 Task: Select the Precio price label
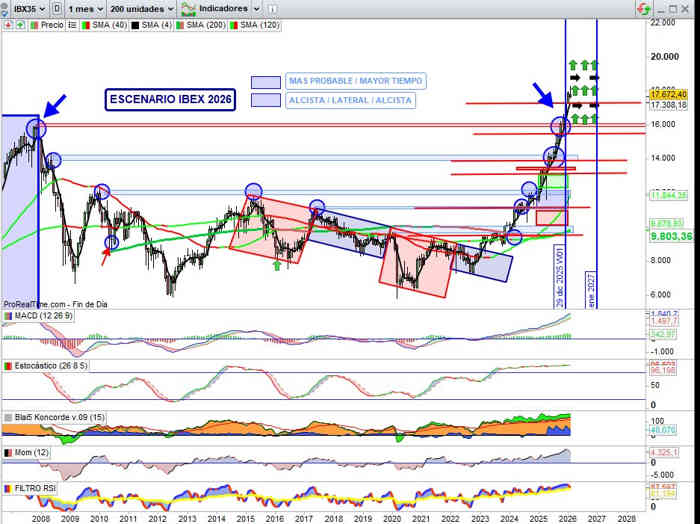[x=52, y=23]
